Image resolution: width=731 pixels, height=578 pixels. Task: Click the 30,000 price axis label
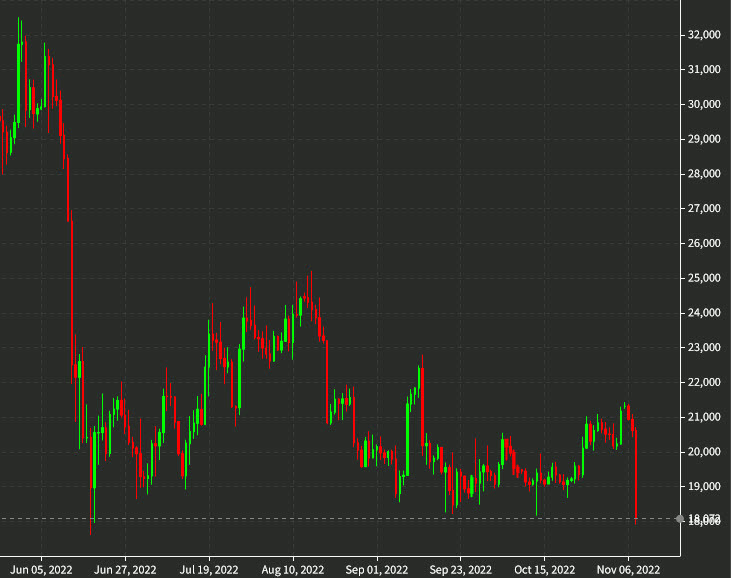tap(705, 104)
